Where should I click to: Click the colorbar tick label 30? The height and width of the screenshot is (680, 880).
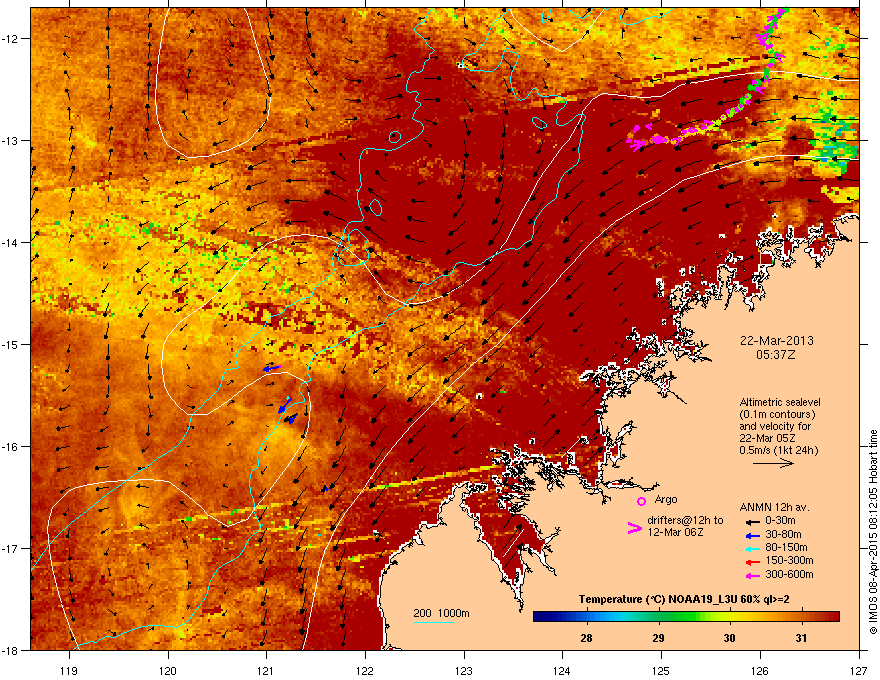(x=730, y=638)
